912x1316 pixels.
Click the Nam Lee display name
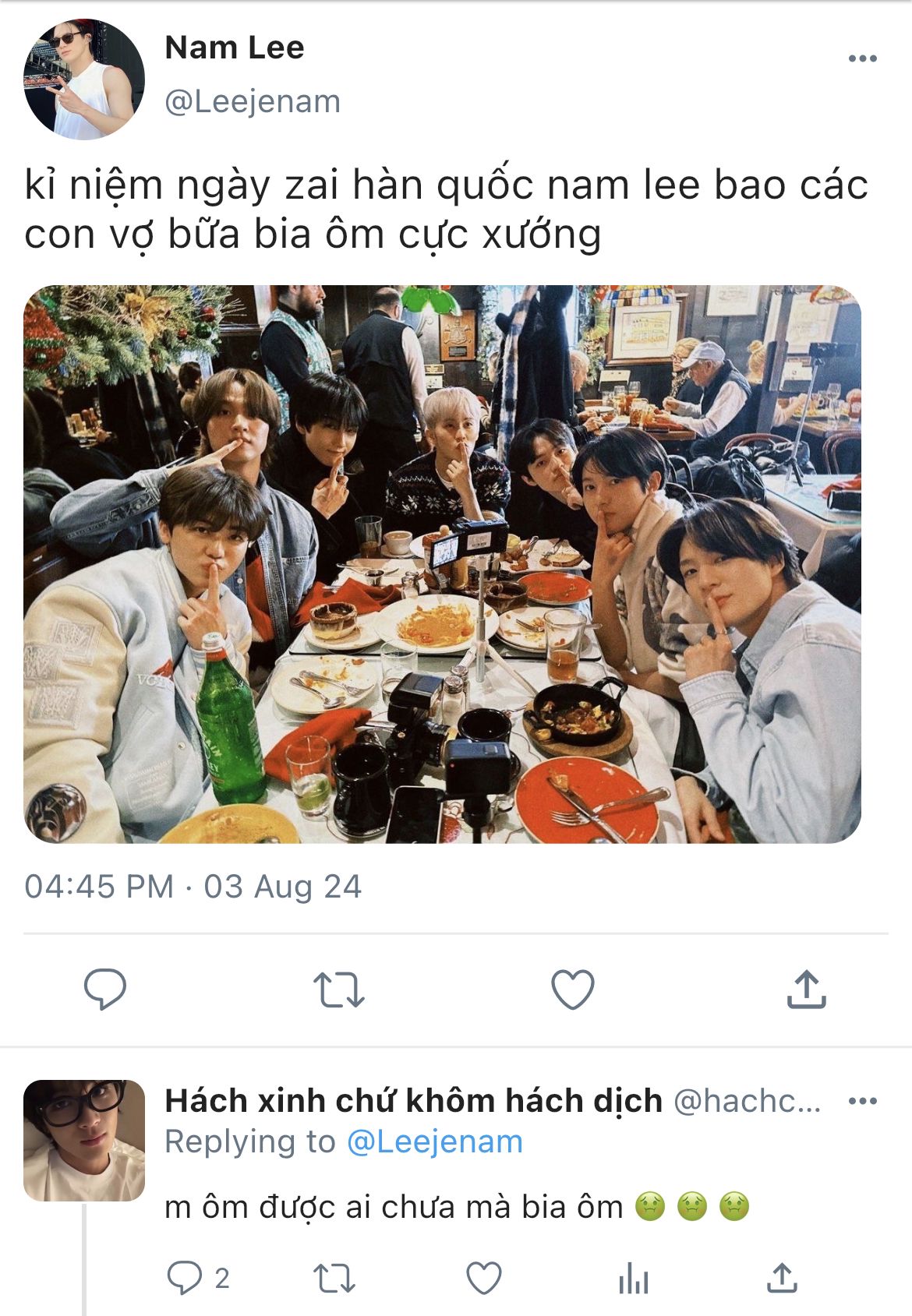pyautogui.click(x=235, y=48)
